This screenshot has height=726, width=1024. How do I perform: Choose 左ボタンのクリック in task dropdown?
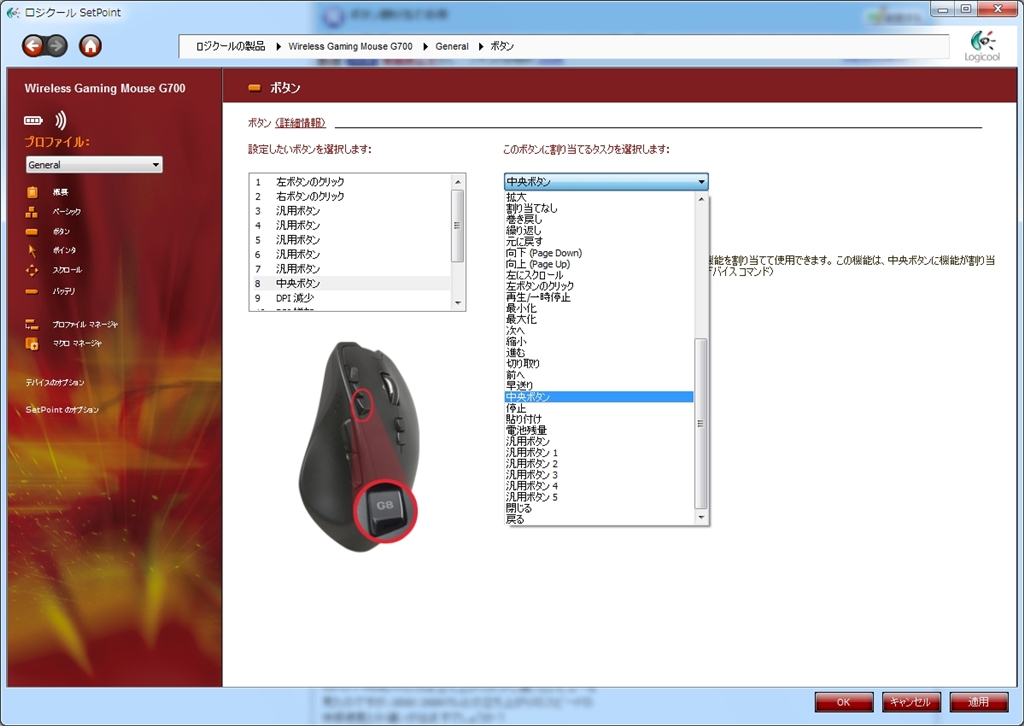coord(599,286)
